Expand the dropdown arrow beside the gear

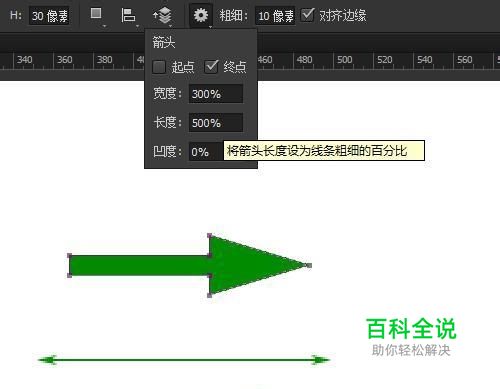click(210, 26)
